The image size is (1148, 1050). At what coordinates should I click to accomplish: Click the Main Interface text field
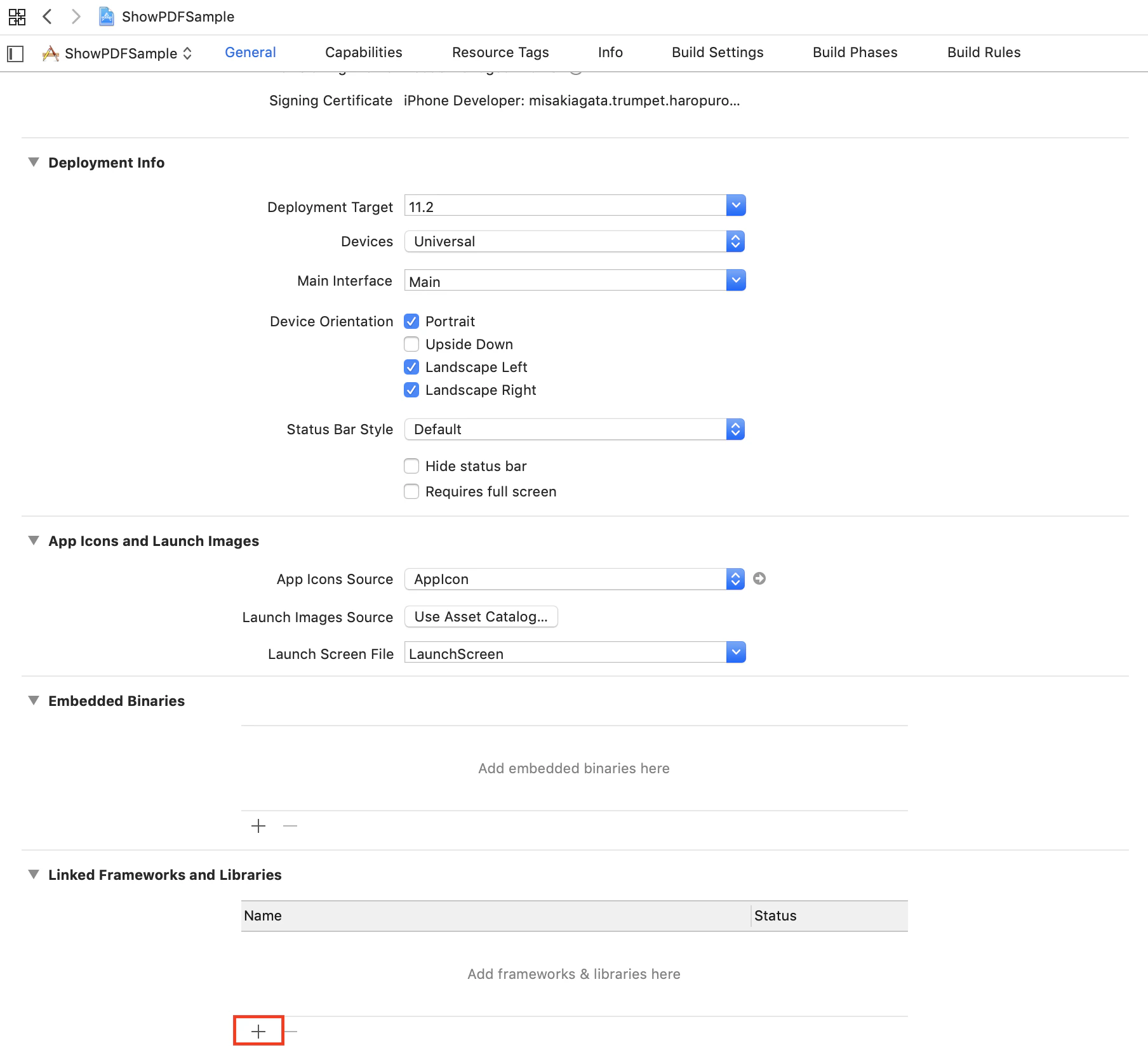[x=565, y=281]
